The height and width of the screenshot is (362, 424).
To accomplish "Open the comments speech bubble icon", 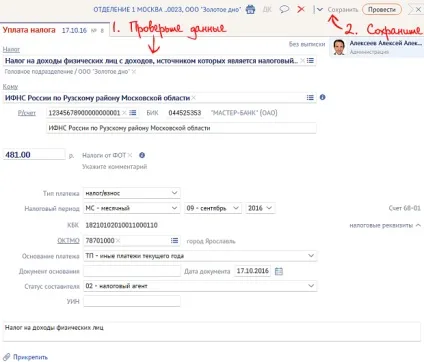I will tap(284, 9).
